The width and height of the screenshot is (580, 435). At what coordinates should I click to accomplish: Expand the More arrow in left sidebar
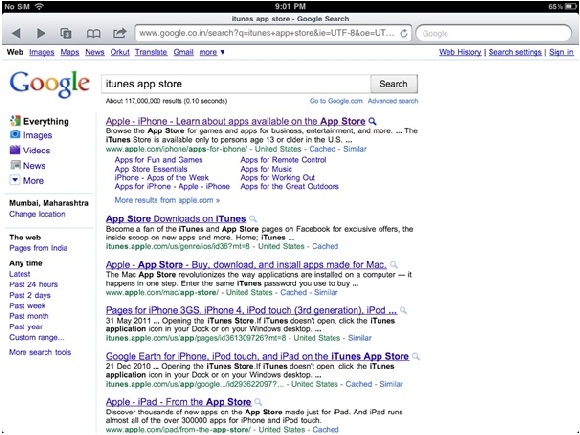[x=15, y=181]
